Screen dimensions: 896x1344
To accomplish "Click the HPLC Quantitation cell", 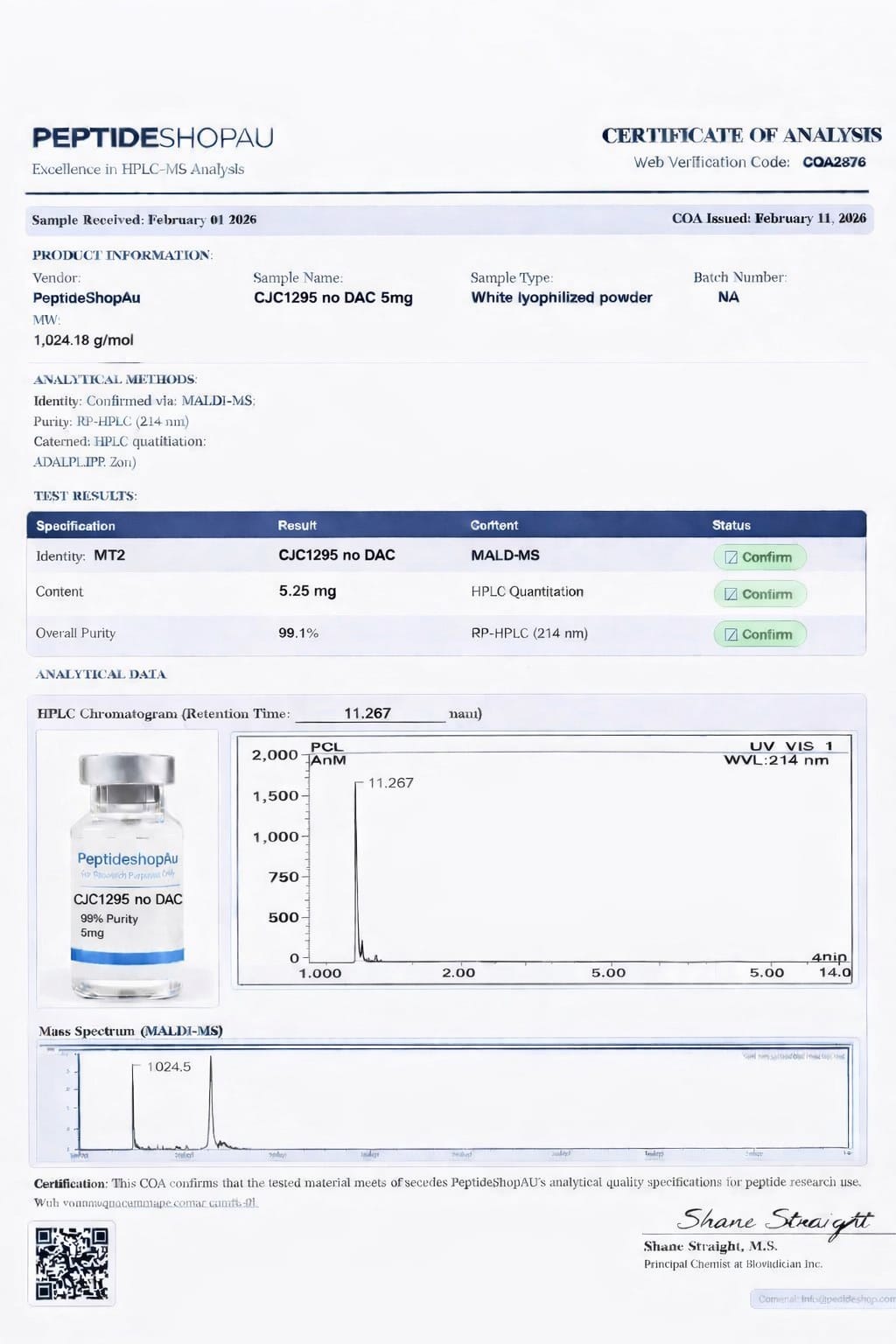I will pyautogui.click(x=527, y=591).
